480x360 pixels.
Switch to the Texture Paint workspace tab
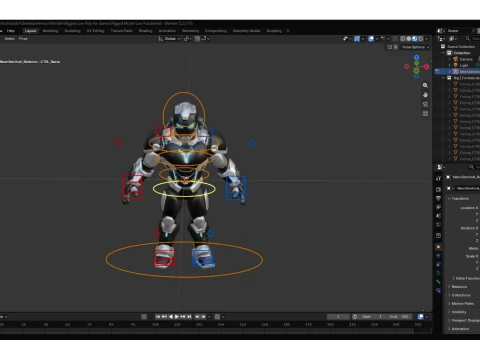click(x=121, y=31)
